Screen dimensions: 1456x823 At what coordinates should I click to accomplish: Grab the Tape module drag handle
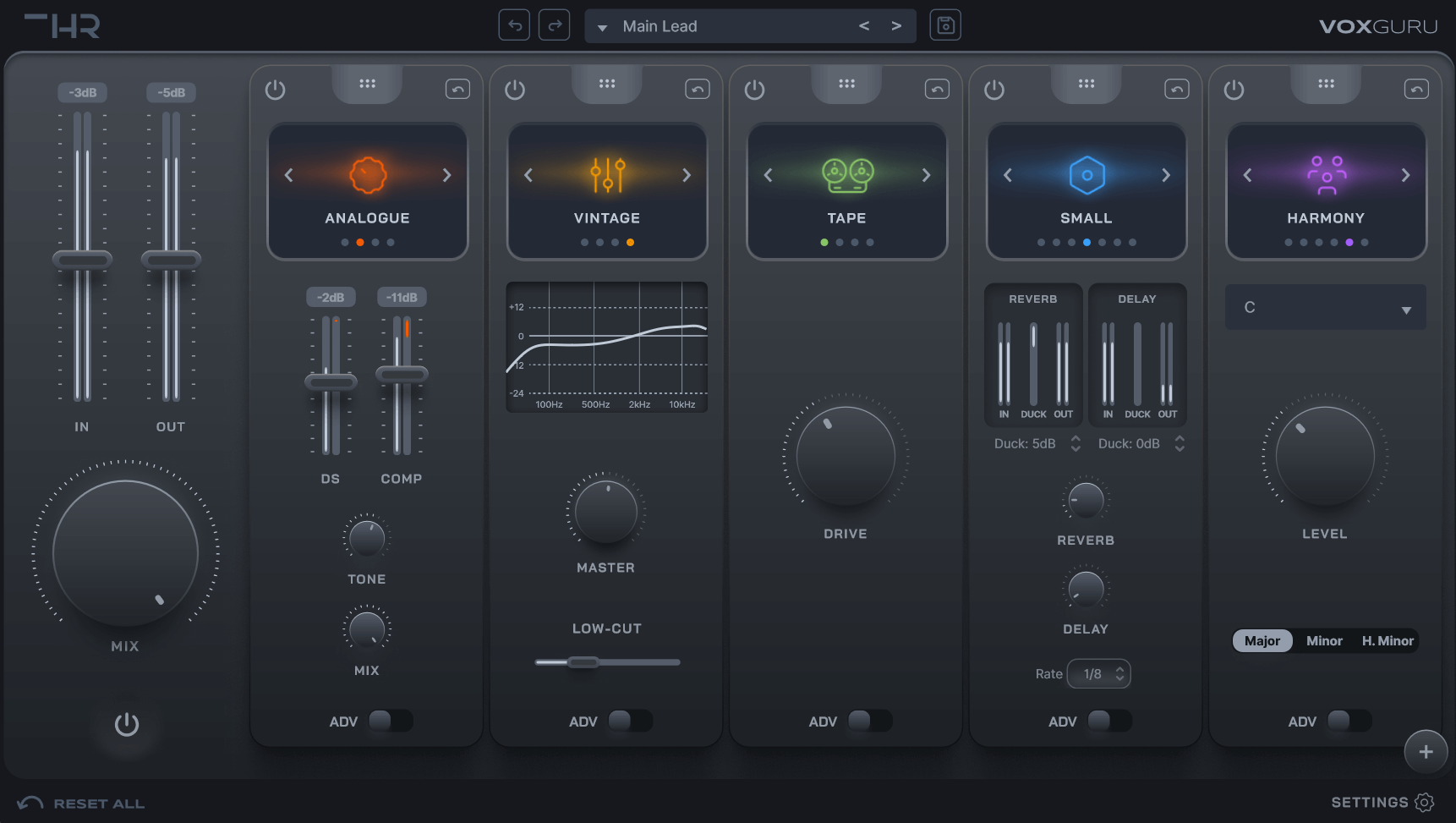tap(846, 84)
